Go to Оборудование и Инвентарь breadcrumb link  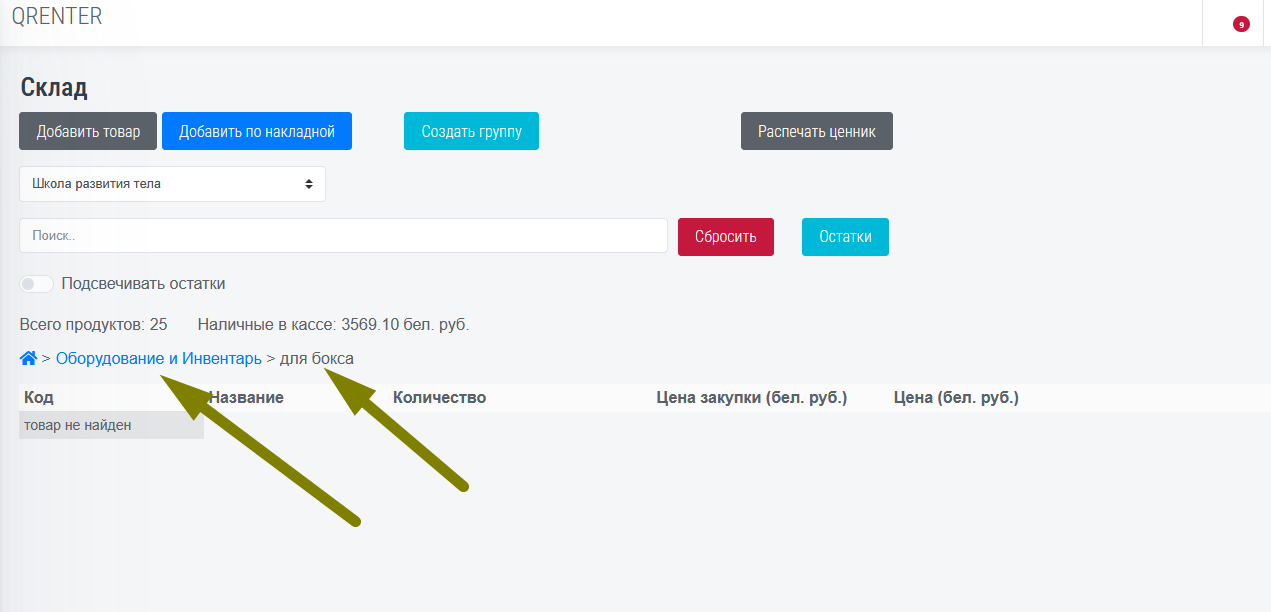[158, 358]
